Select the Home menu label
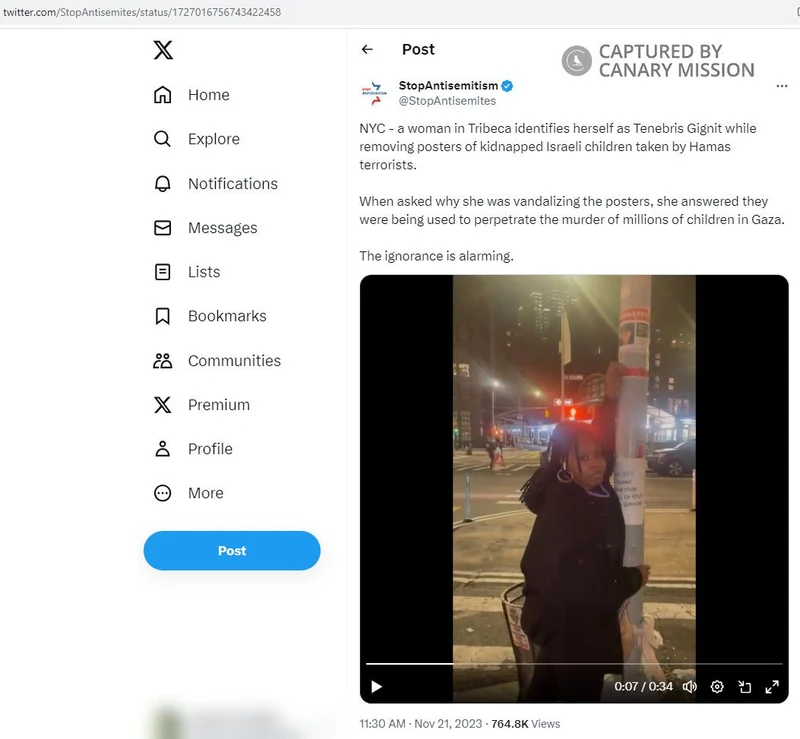The image size is (800, 739). tap(209, 95)
